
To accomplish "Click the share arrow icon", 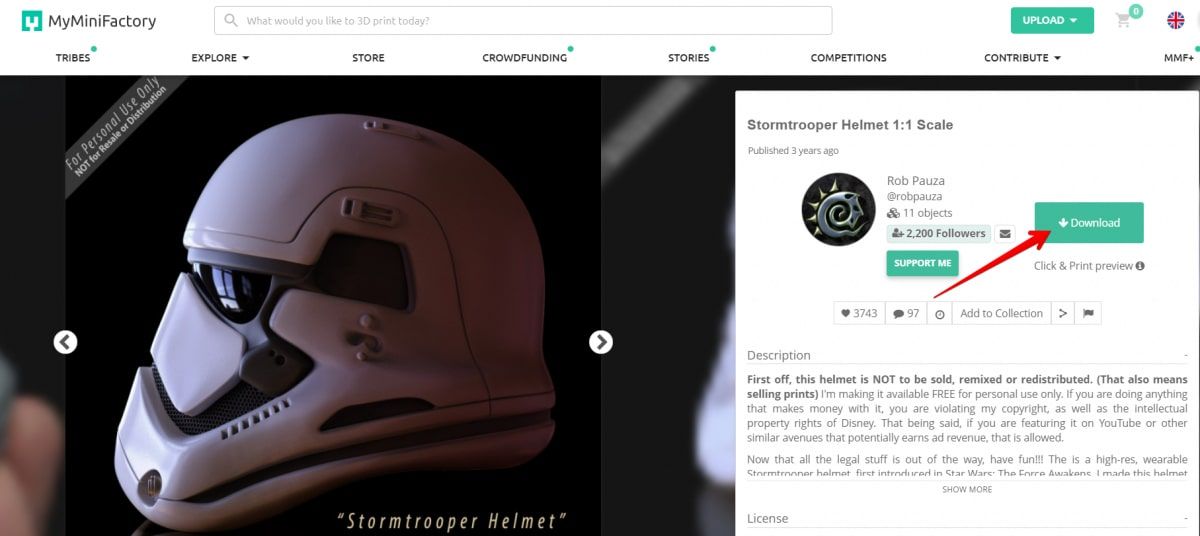I will coord(1063,313).
